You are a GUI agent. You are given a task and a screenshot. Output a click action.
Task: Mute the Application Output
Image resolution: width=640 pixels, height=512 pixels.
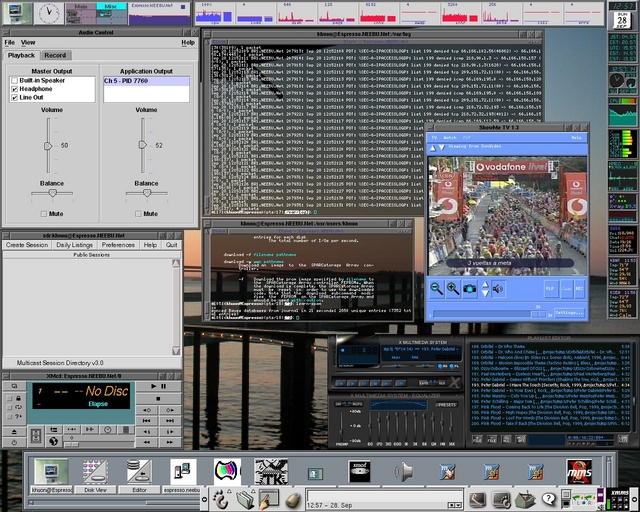138,214
